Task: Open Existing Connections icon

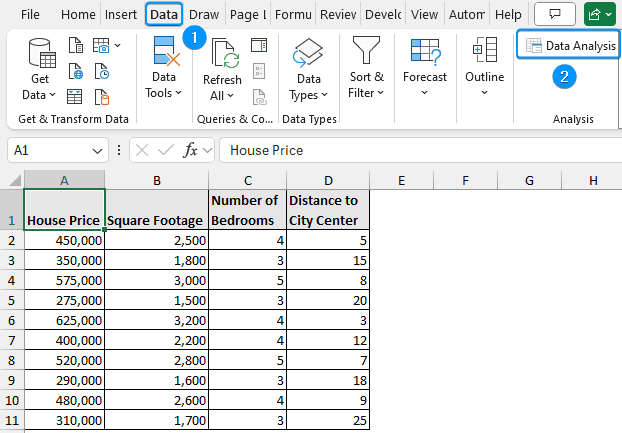Action: coord(102,97)
